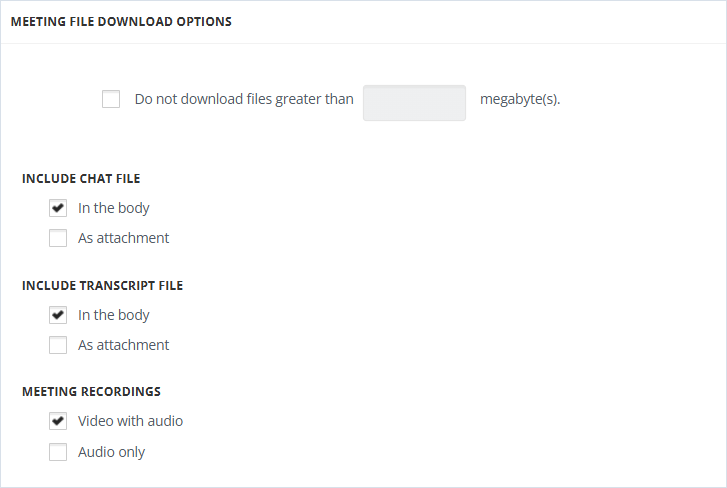This screenshot has height=488, width=727.
Task: Click 'Do not download files greater than' label
Action: tap(244, 99)
